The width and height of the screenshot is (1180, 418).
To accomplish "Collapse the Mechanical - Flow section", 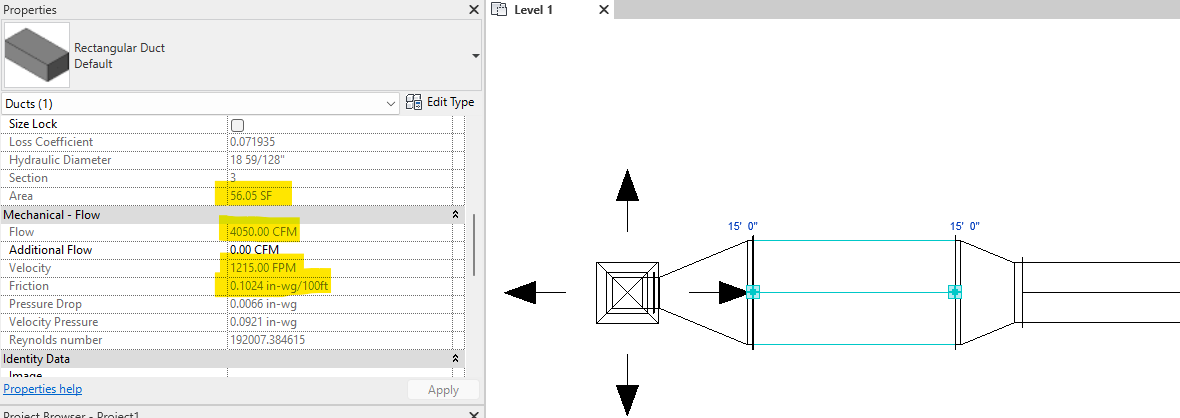I will coord(455,215).
